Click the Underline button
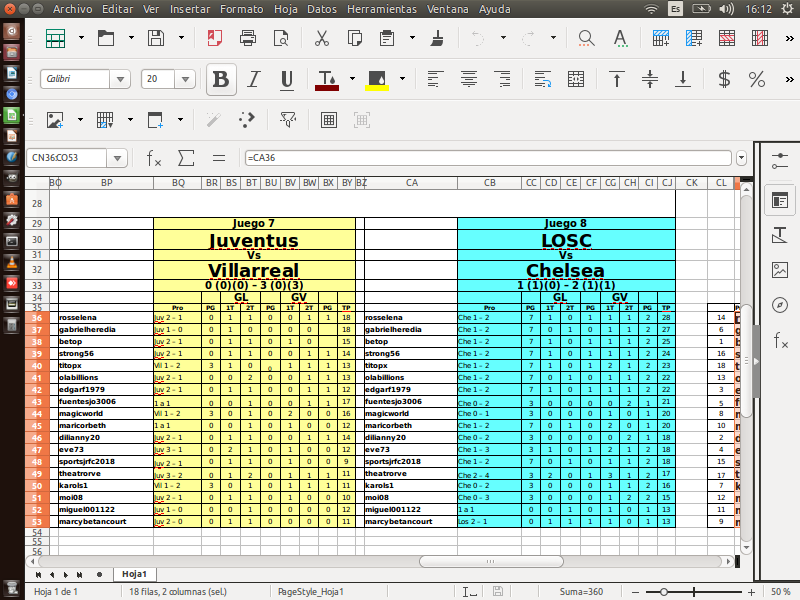Image resolution: width=800 pixels, height=600 pixels. tap(287, 79)
